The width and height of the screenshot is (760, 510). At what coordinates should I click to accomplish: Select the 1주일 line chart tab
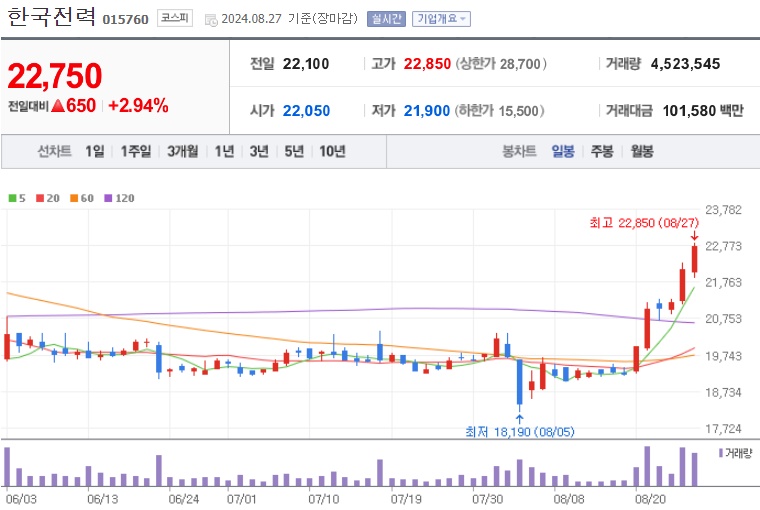(136, 151)
